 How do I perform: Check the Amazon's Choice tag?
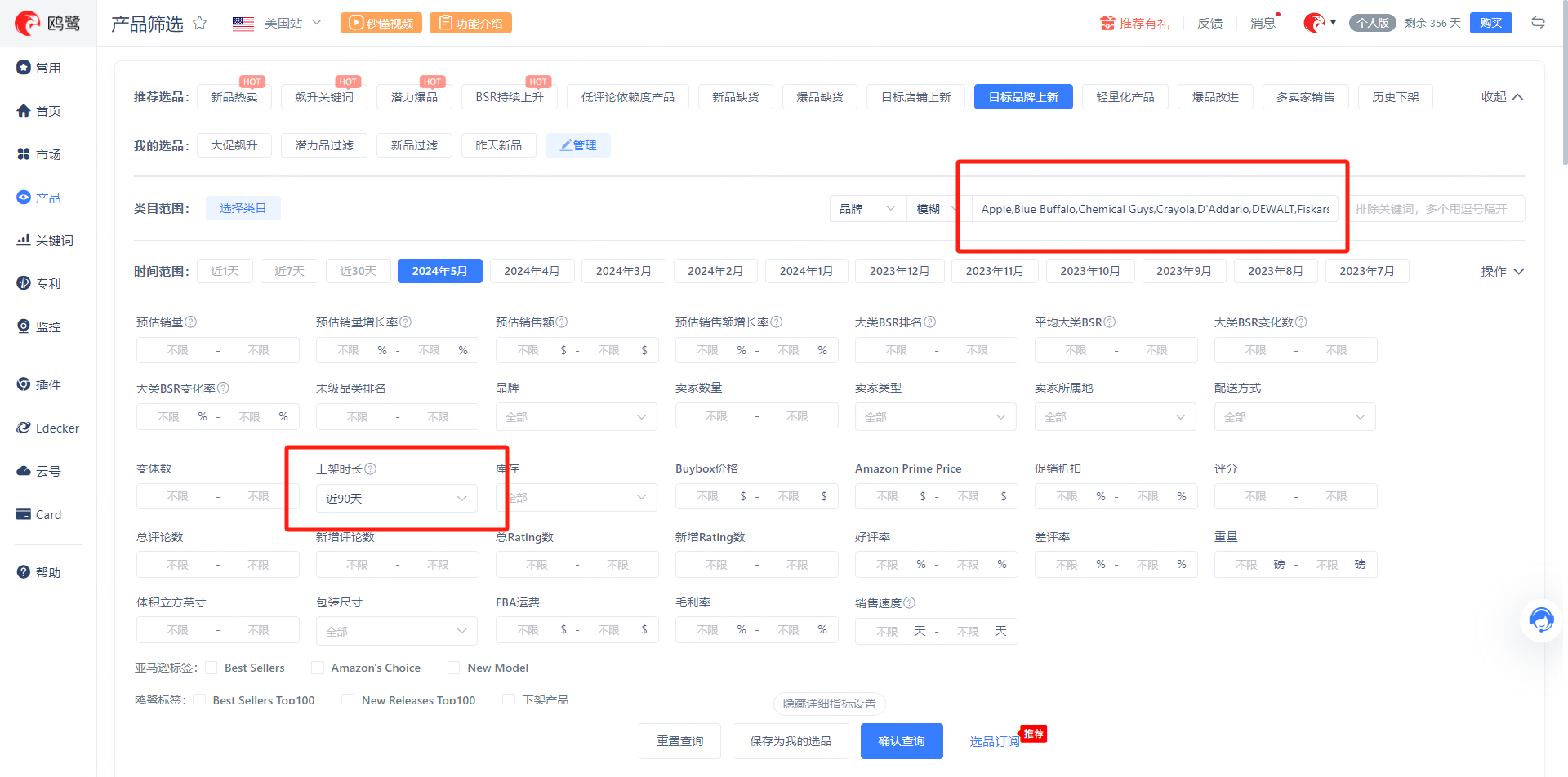click(318, 668)
